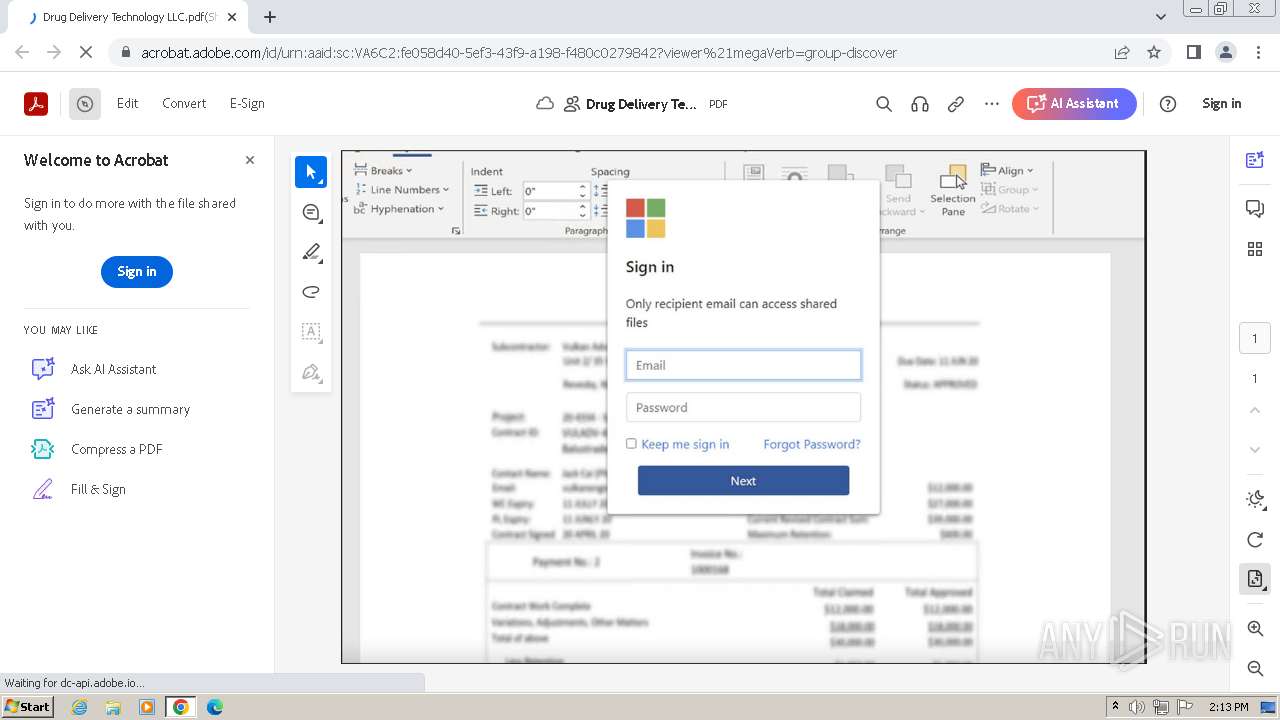Image resolution: width=1280 pixels, height=720 pixels.
Task: Select the add comment tool
Action: (311, 212)
